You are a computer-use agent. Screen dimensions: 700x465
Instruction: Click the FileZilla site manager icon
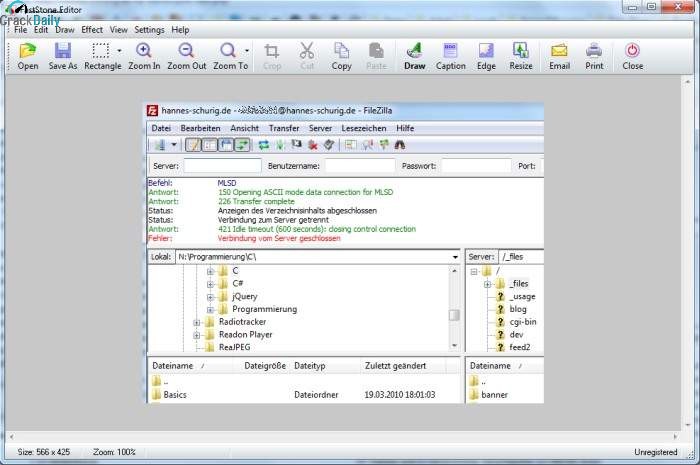[160, 145]
